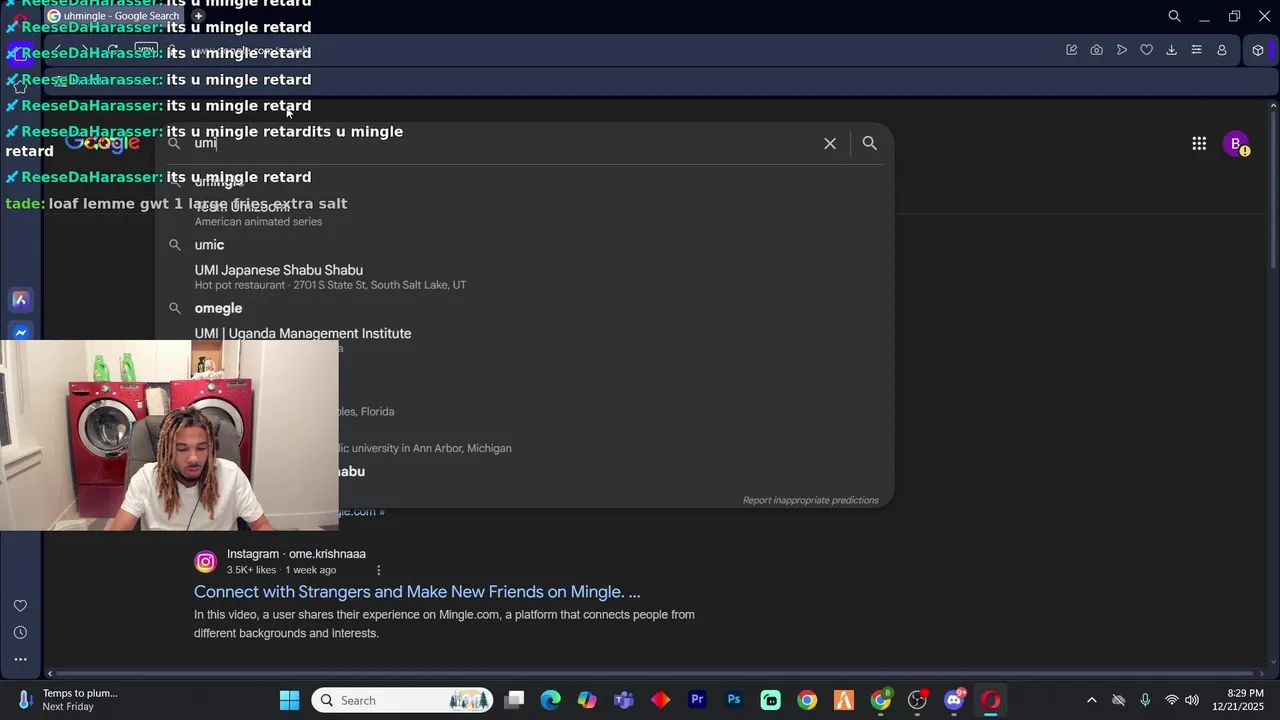The height and width of the screenshot is (720, 1280).
Task: Click the Instagram ome.krishnaaa source line
Action: (x=296, y=554)
